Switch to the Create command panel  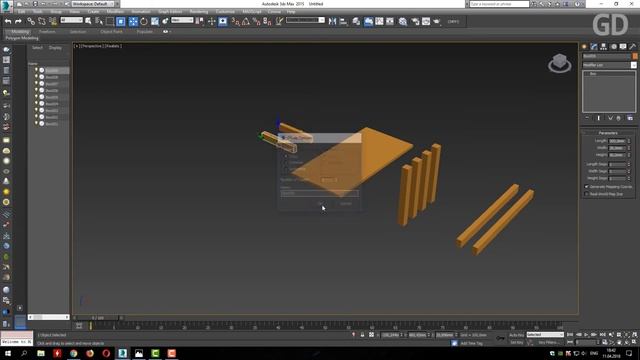(x=584, y=47)
